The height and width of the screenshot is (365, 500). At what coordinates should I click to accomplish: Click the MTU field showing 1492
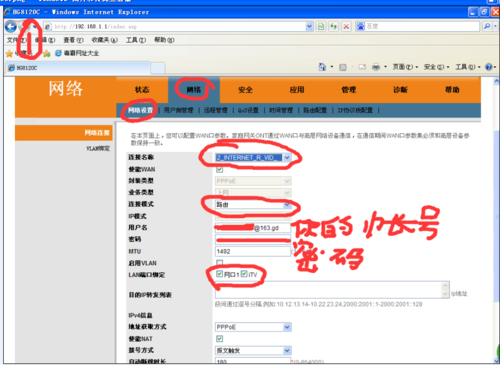click(x=253, y=251)
